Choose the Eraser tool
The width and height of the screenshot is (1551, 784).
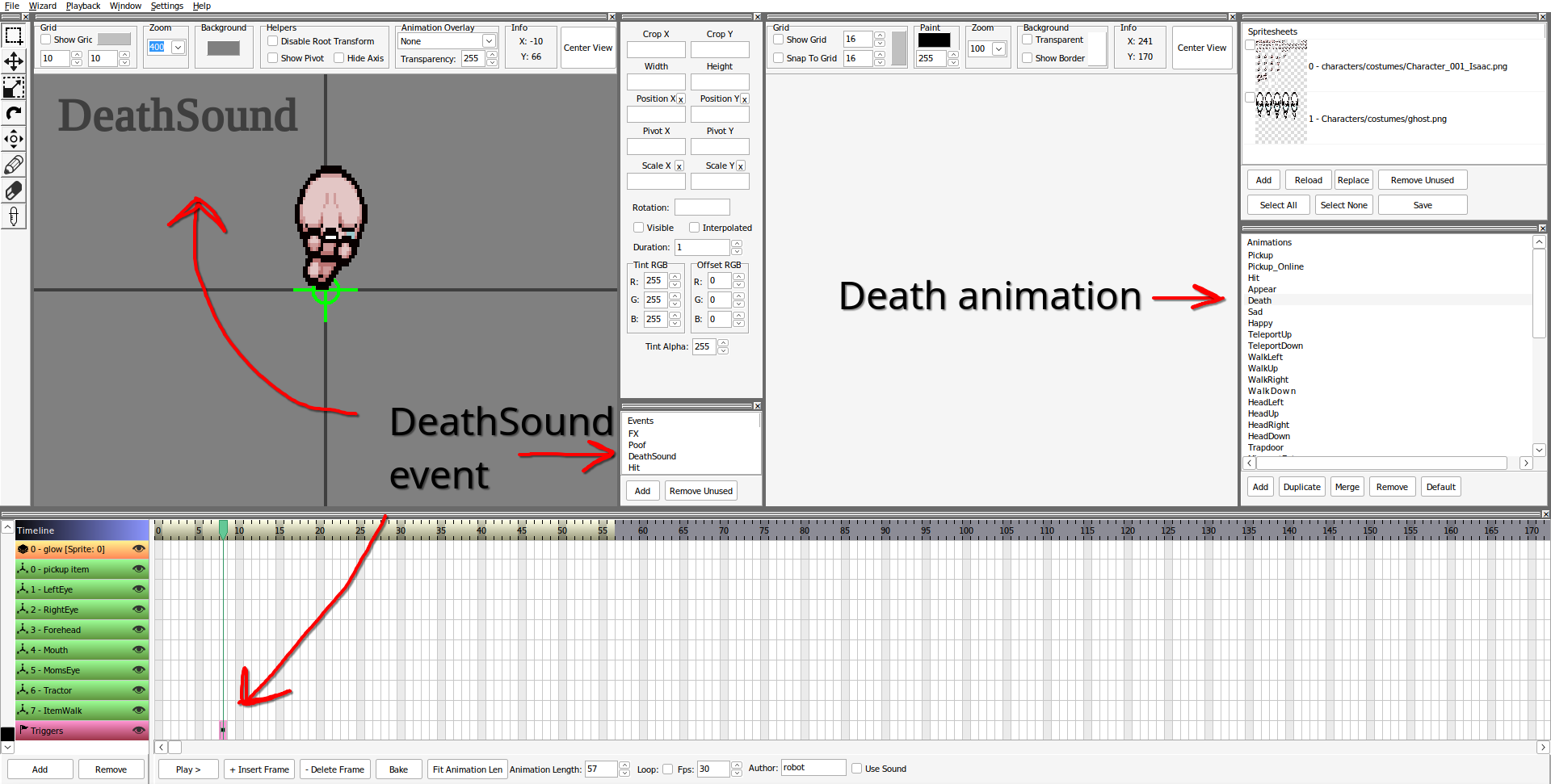coord(14,191)
